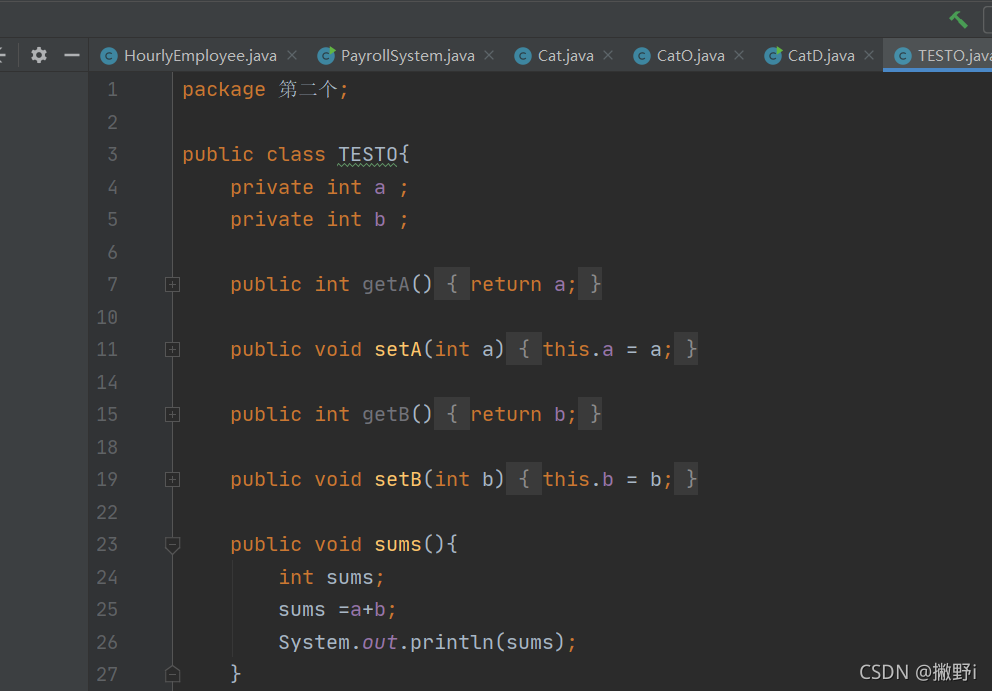Click the method name sums on line 23
992x691 pixels.
click(398, 545)
